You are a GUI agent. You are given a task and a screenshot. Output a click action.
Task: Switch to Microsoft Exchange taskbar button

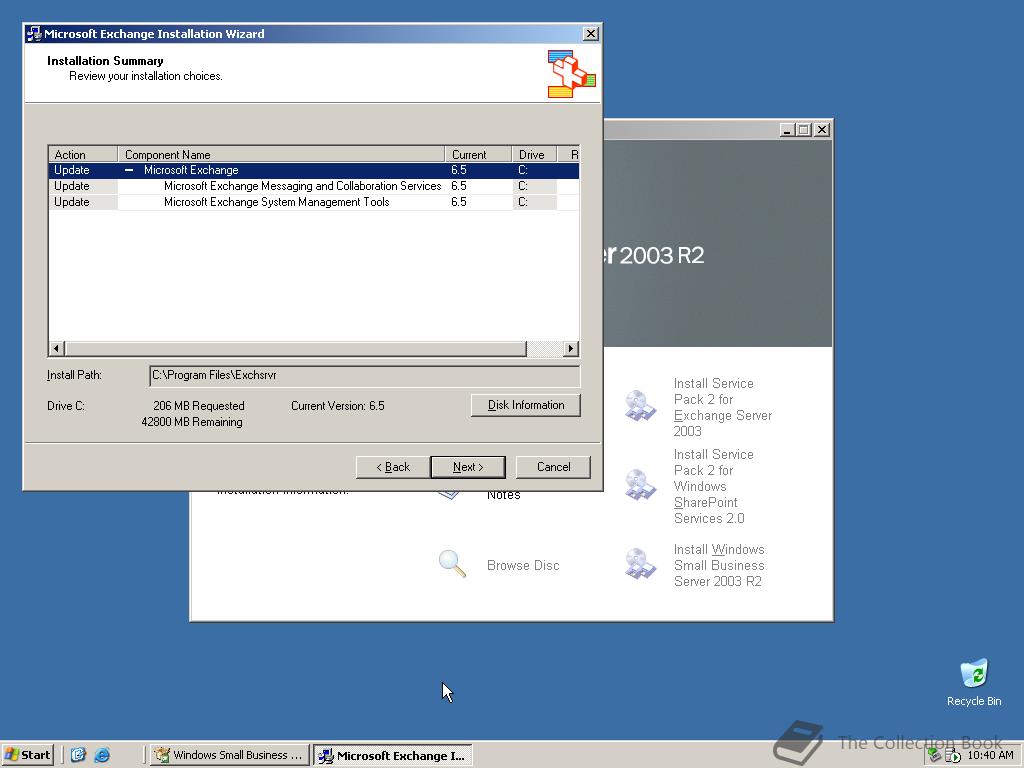click(392, 756)
